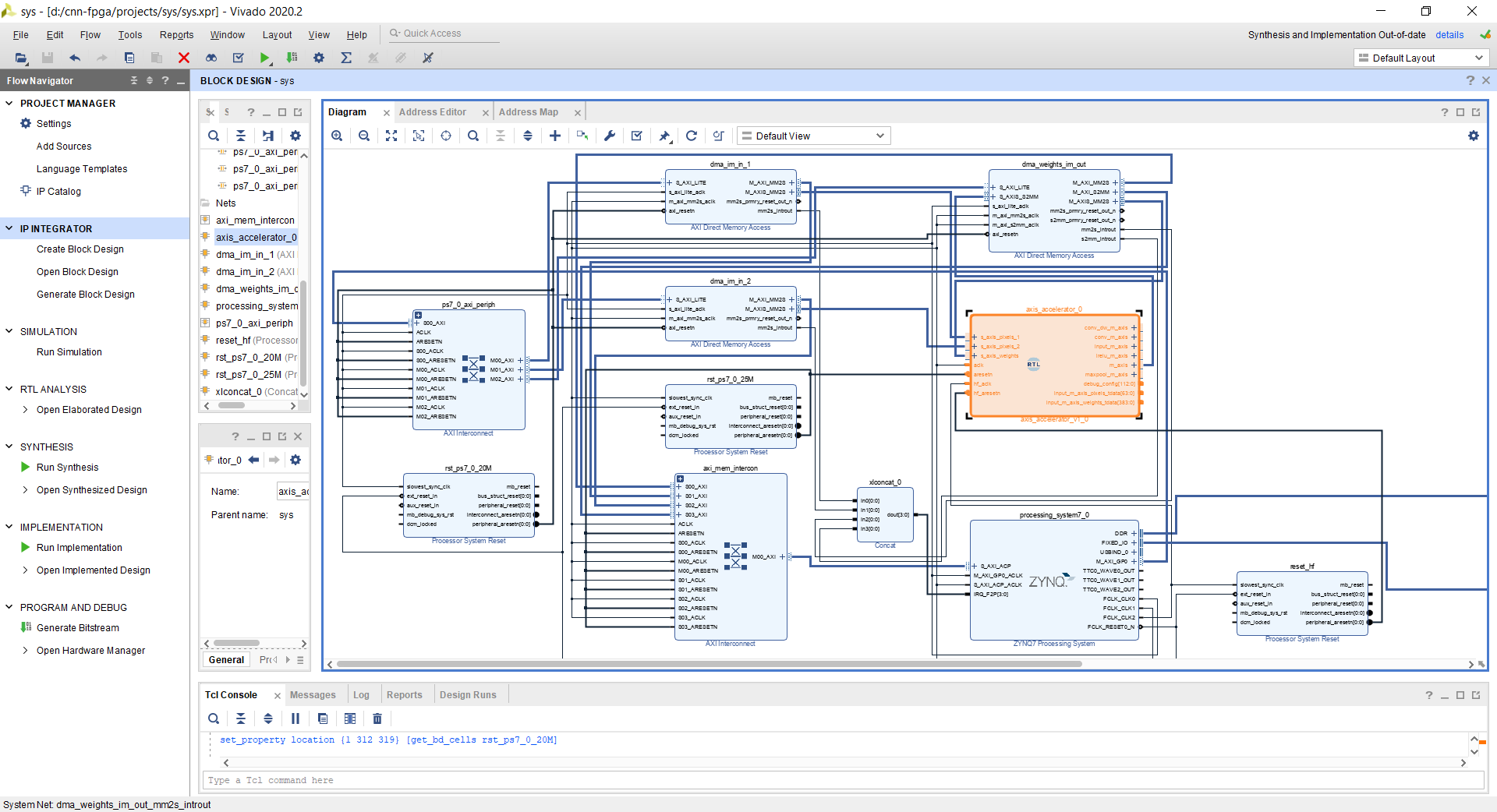Click the Run Synthesis green play toolbar icon

[x=265, y=58]
